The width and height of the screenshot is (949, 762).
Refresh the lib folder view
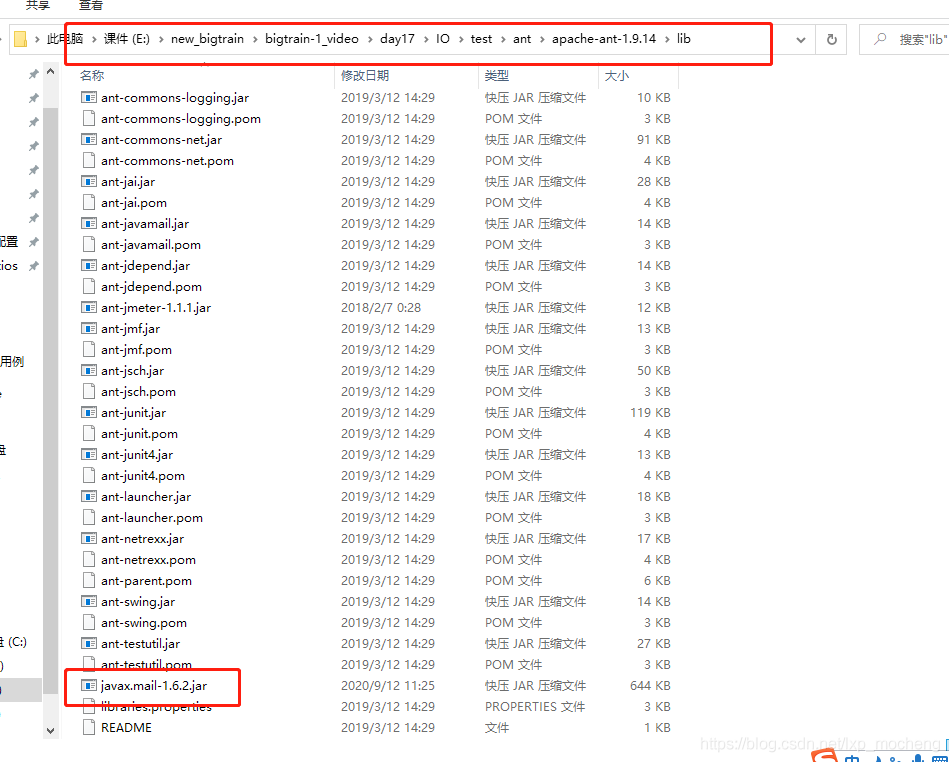tap(832, 39)
